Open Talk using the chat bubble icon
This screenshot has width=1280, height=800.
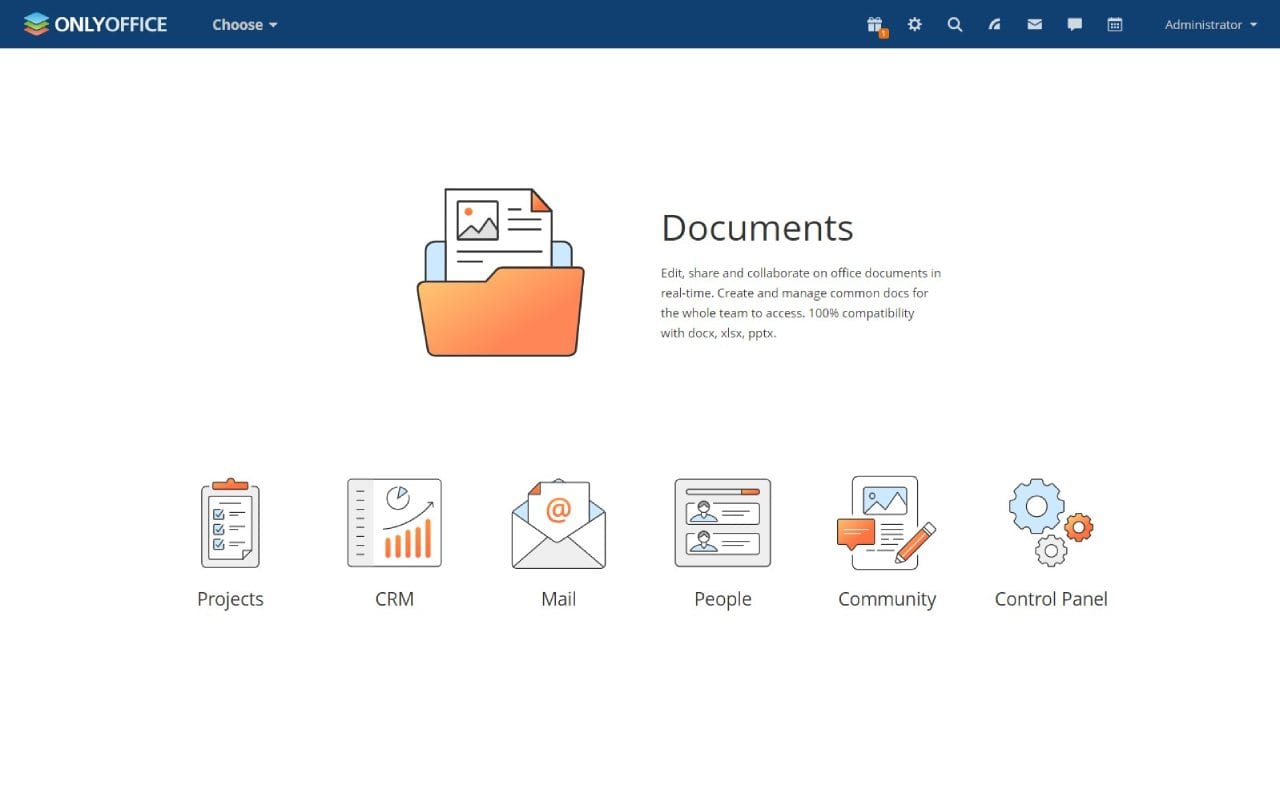[x=1074, y=24]
